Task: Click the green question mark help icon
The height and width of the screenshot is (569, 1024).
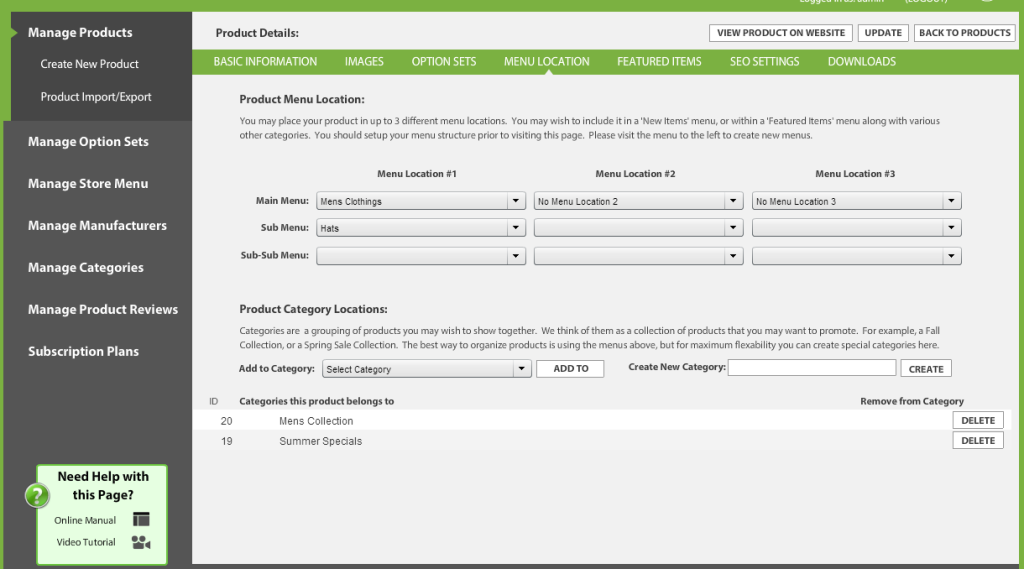Action: (x=37, y=495)
